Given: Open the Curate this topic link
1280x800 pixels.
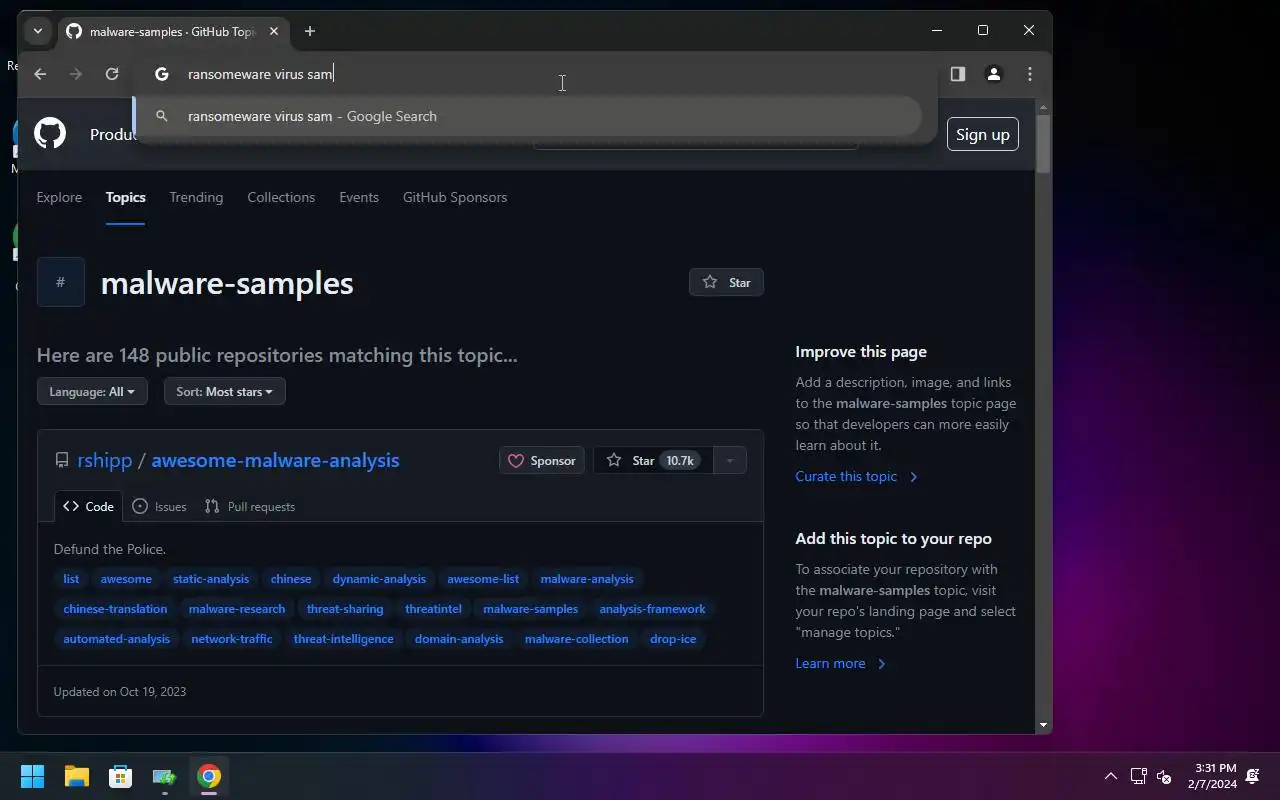Looking at the screenshot, I should pos(856,476).
